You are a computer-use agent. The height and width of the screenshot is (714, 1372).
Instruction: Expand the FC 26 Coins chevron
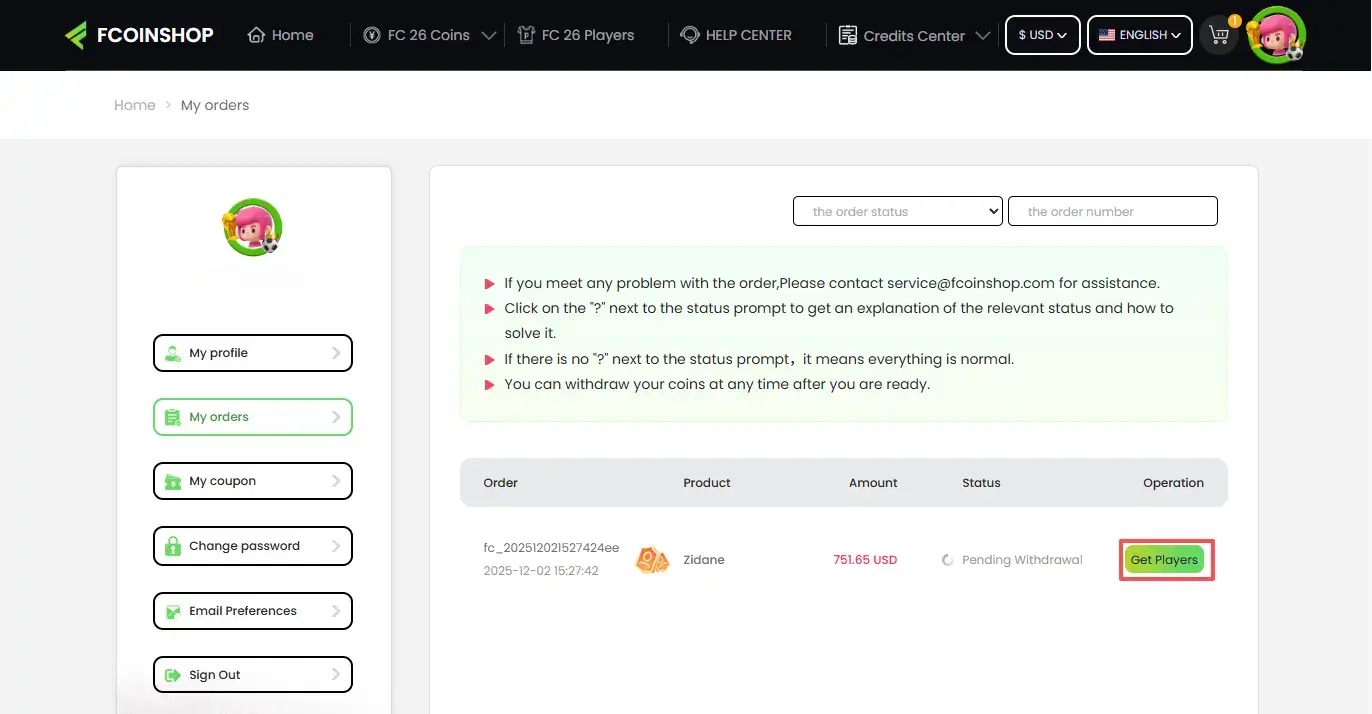[489, 34]
